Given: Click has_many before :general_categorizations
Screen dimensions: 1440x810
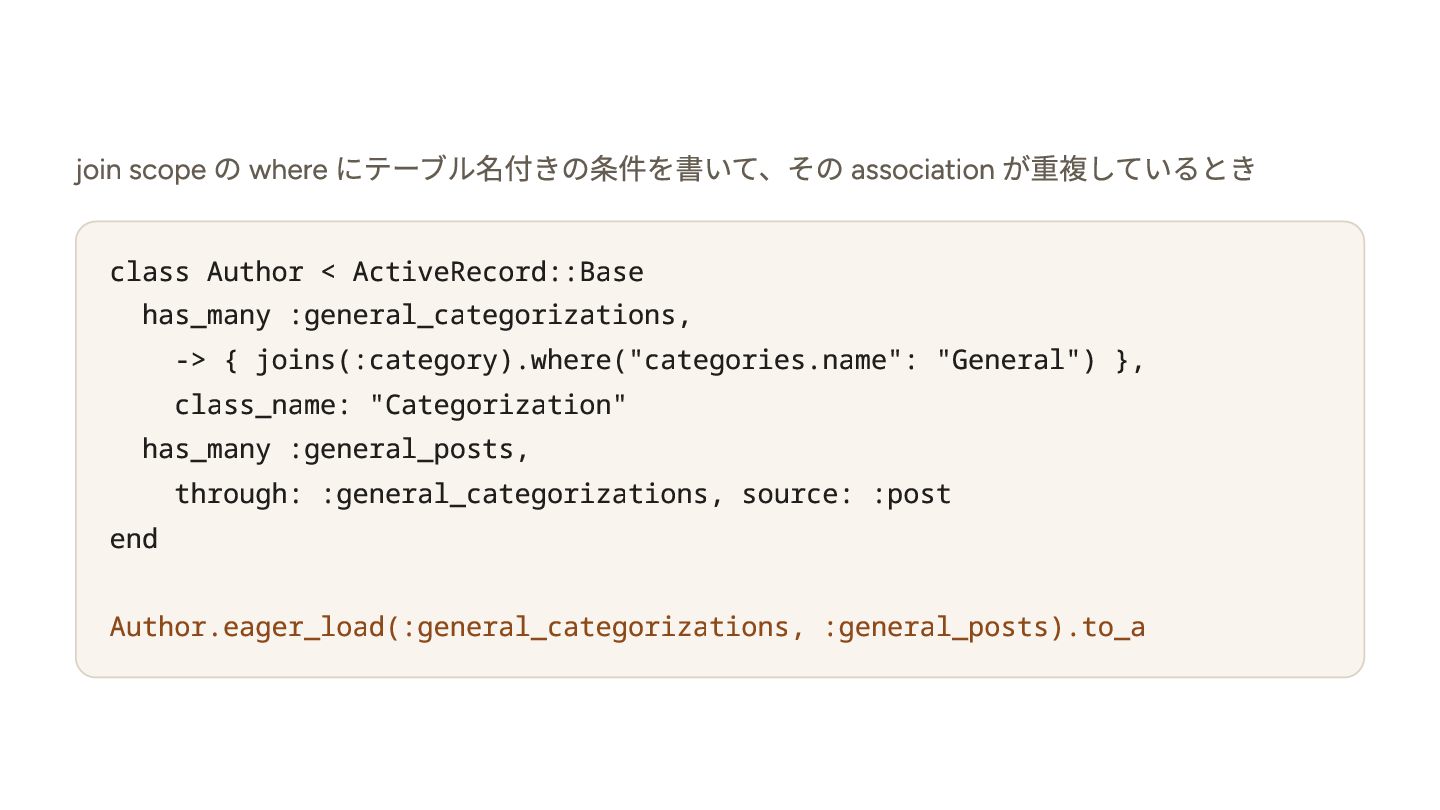Looking at the screenshot, I should (206, 316).
